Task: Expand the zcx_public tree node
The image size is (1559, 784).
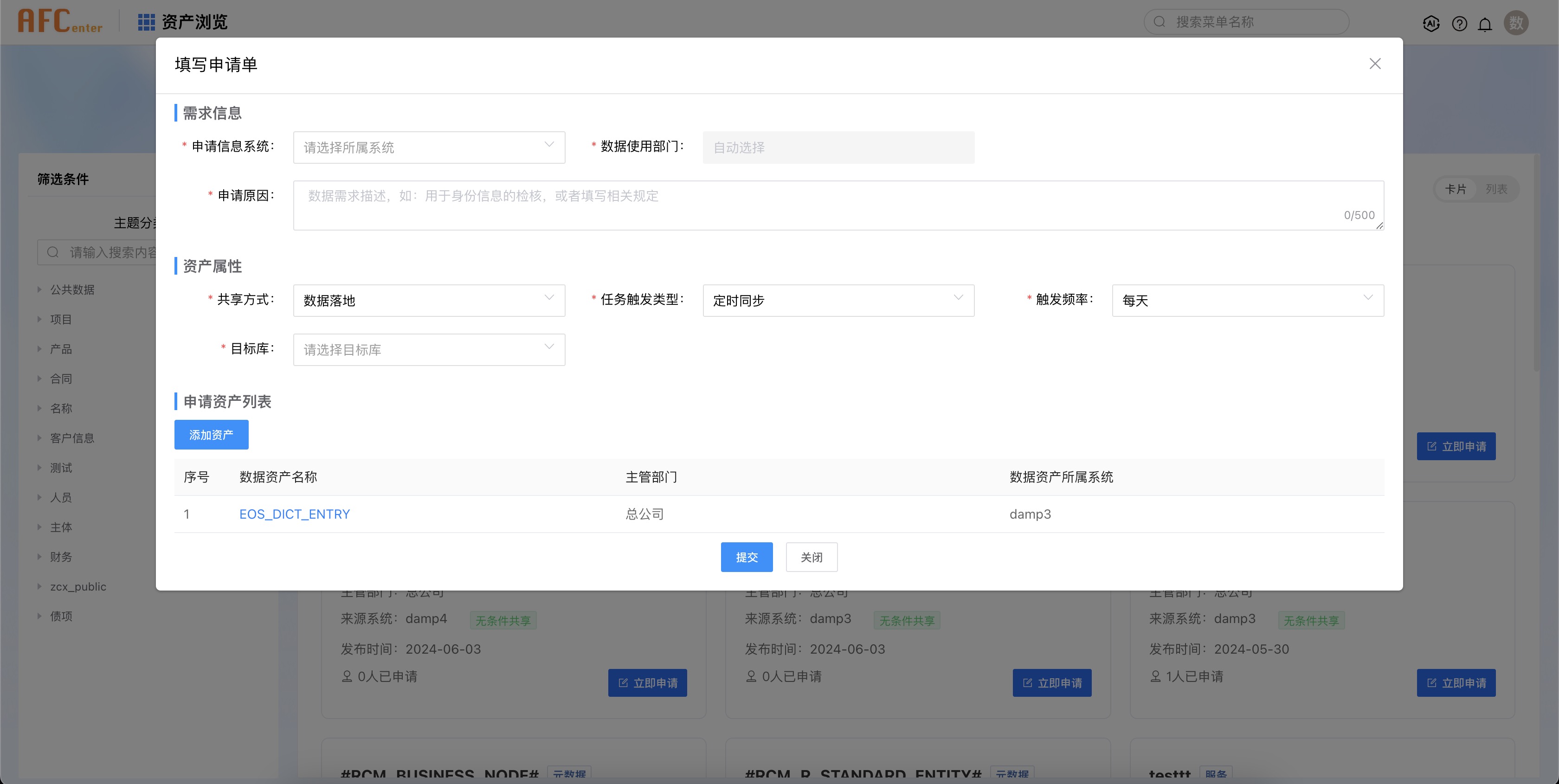Action: tap(39, 587)
